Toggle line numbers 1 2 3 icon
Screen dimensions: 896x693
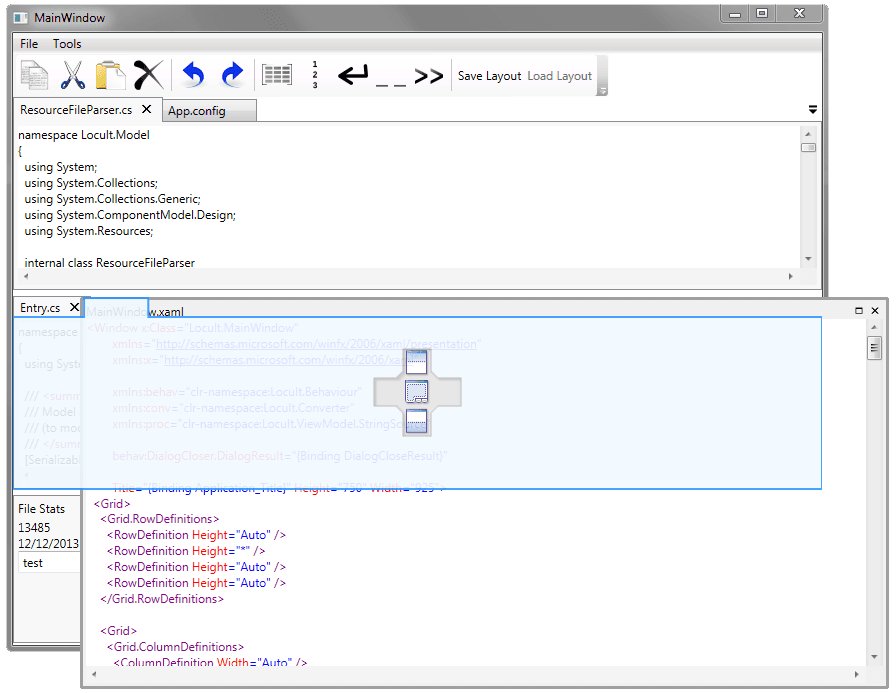click(x=315, y=76)
